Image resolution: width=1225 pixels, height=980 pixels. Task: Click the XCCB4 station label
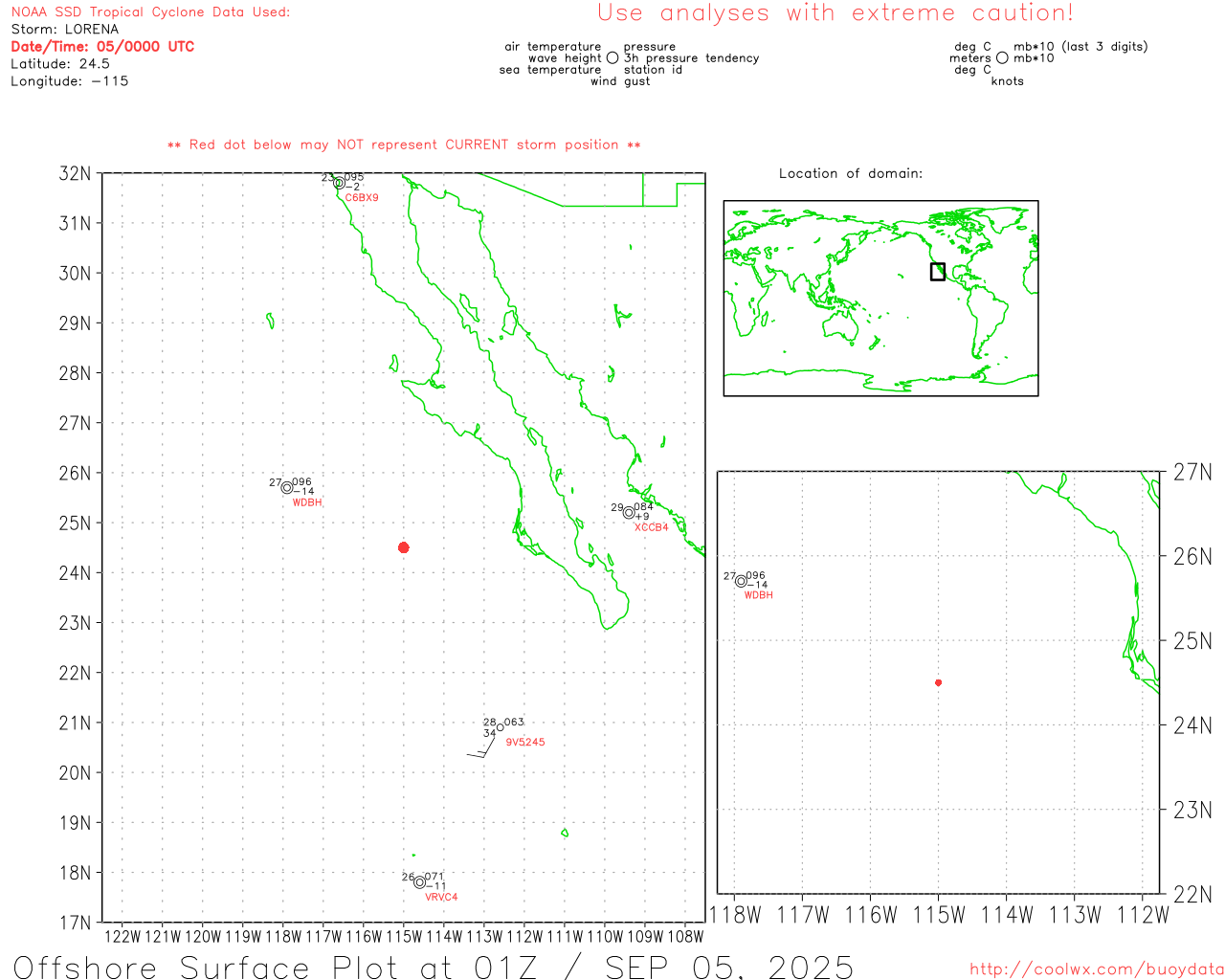point(652,527)
